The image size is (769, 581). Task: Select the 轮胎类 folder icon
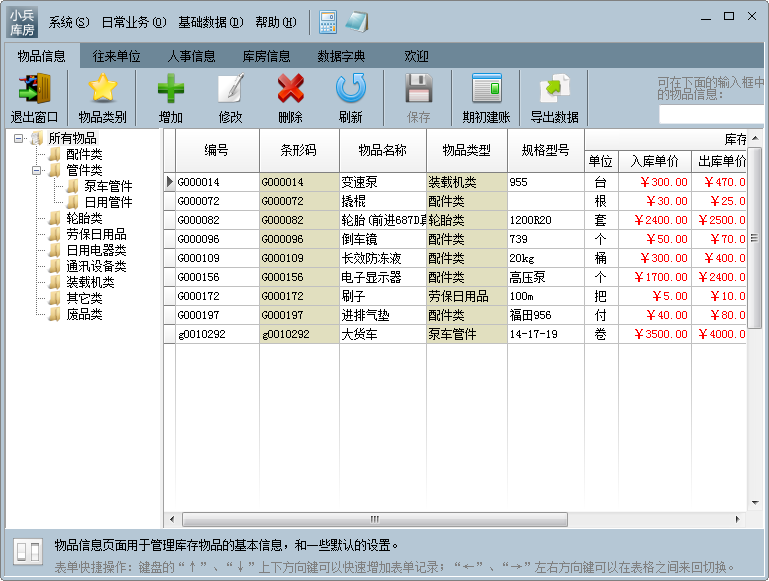click(54, 218)
